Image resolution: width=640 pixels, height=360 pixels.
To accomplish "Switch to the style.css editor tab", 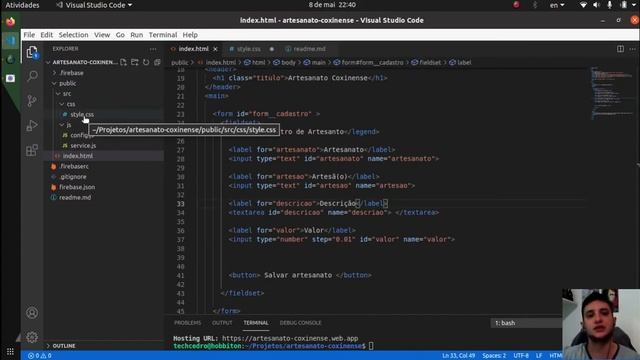I will point(249,49).
